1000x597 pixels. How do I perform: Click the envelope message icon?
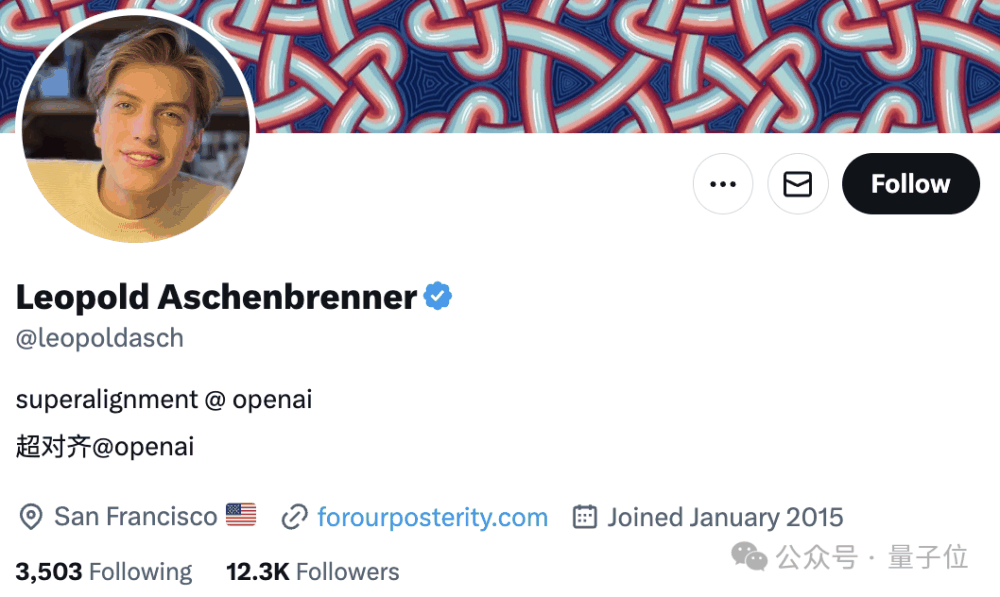[797, 184]
